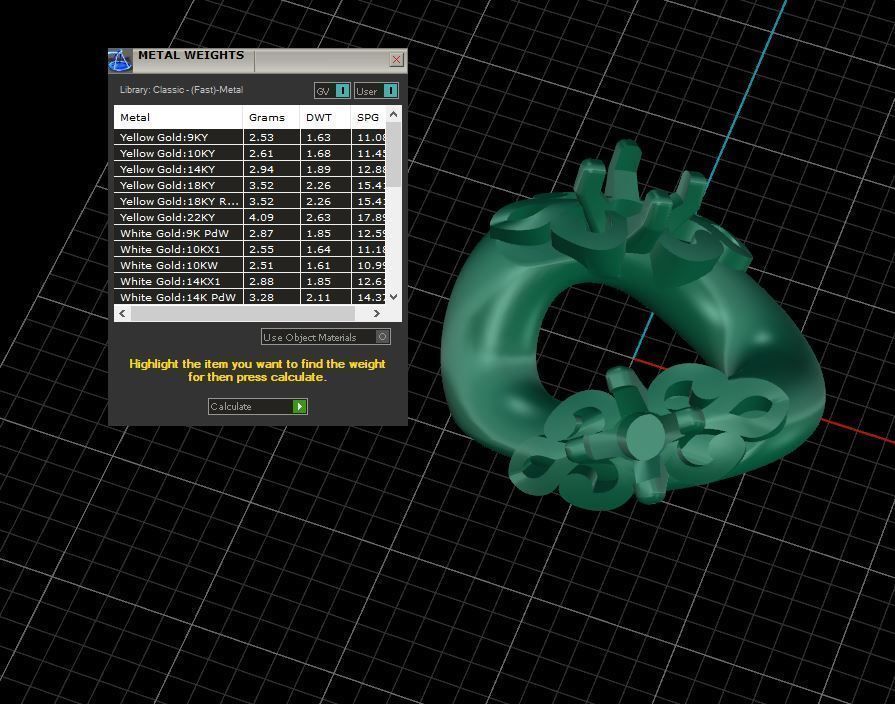Screen dimensions: 895x704
Task: Click the Metal Weights scale icon
Action: tap(120, 61)
